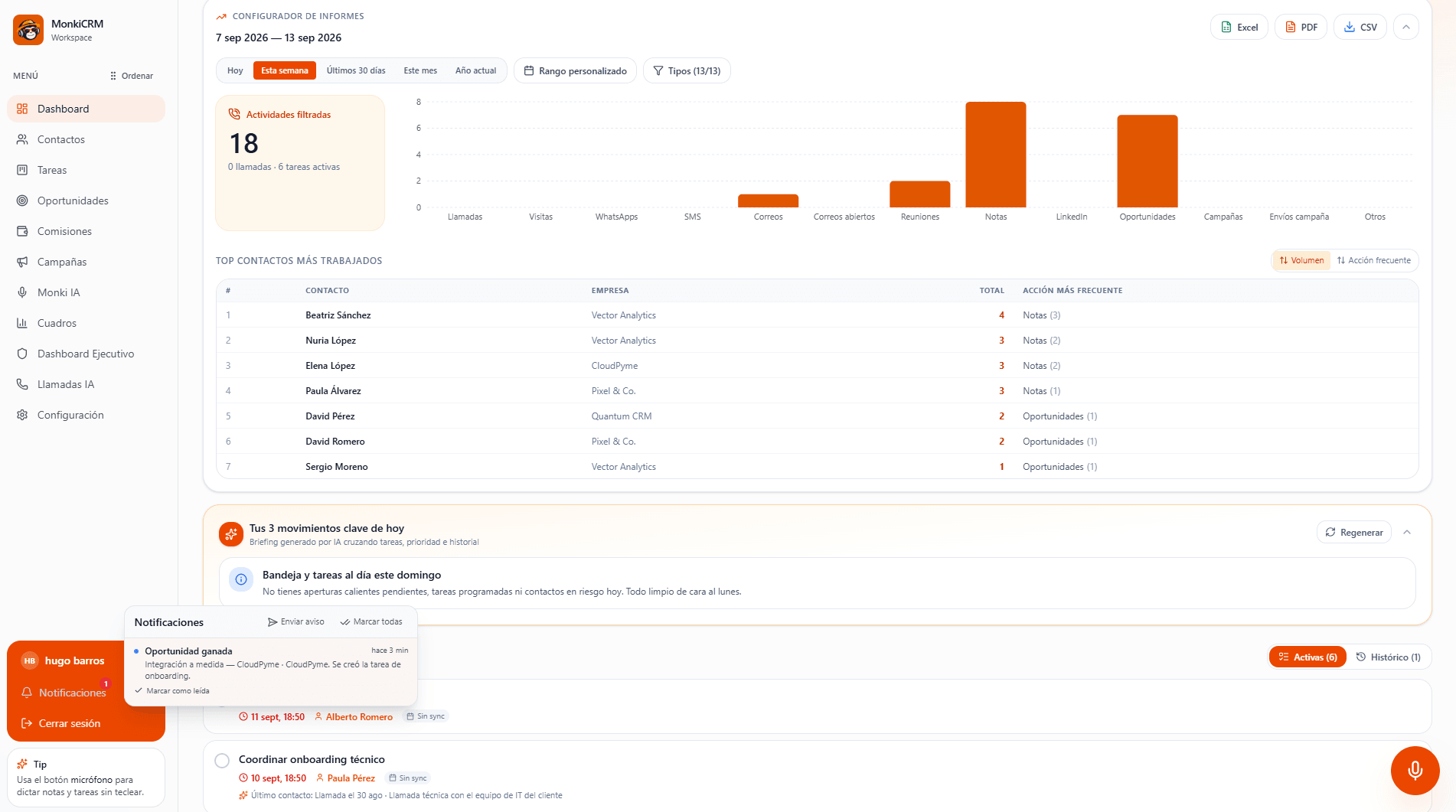The height and width of the screenshot is (812, 1456).
Task: Click the Notas bar in chart
Action: (995, 155)
